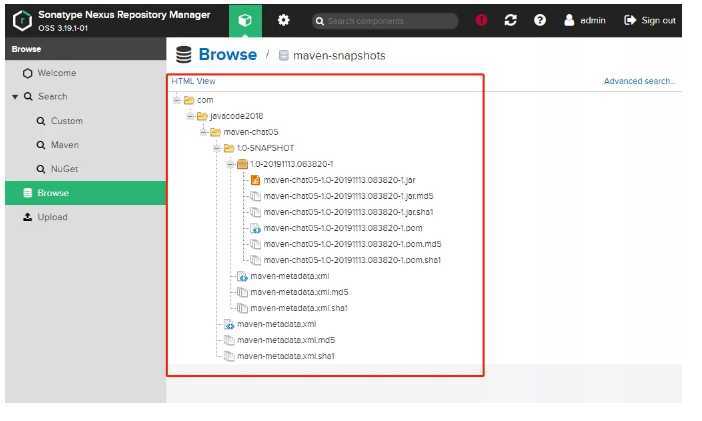This screenshot has height=421, width=702.
Task: Click the jar.sha1 file icon
Action: click(x=256, y=212)
